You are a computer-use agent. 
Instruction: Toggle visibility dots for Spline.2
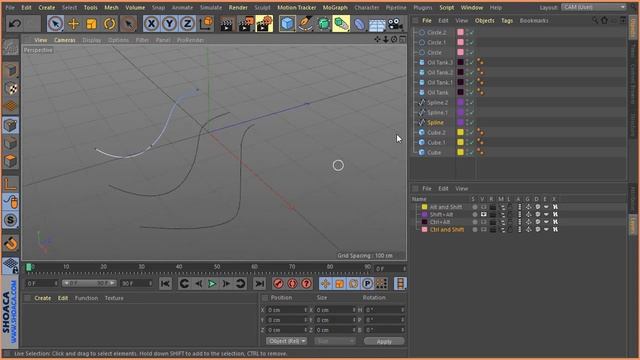pyautogui.click(x=467, y=102)
